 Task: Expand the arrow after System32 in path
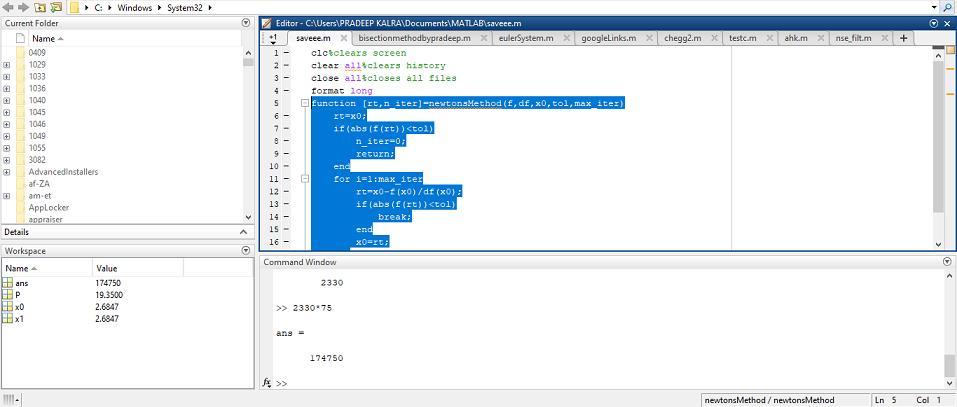[211, 7]
